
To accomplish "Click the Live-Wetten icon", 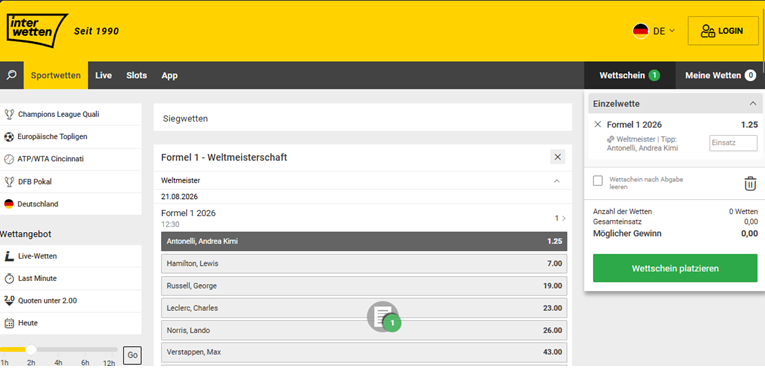I will [9, 256].
